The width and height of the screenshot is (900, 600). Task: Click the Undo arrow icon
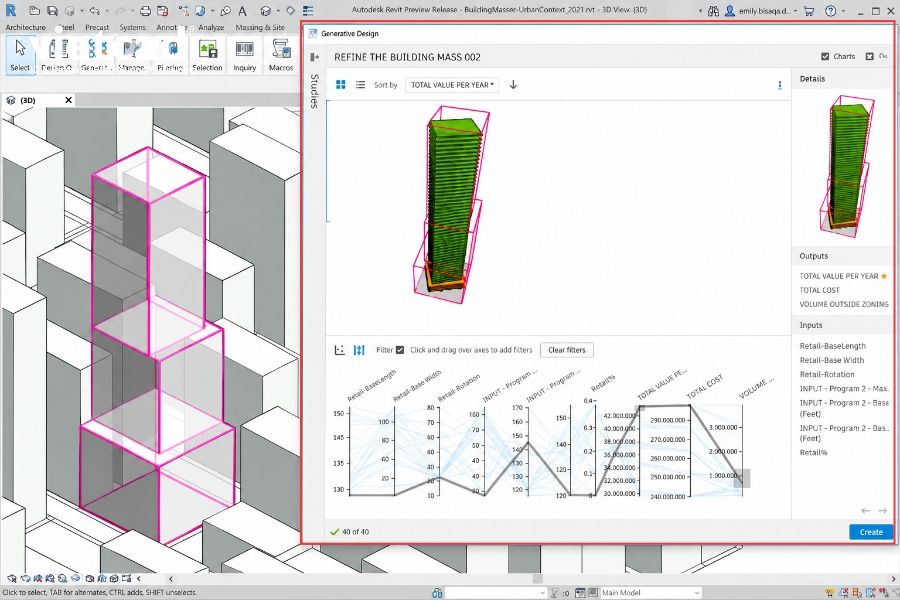coord(95,10)
